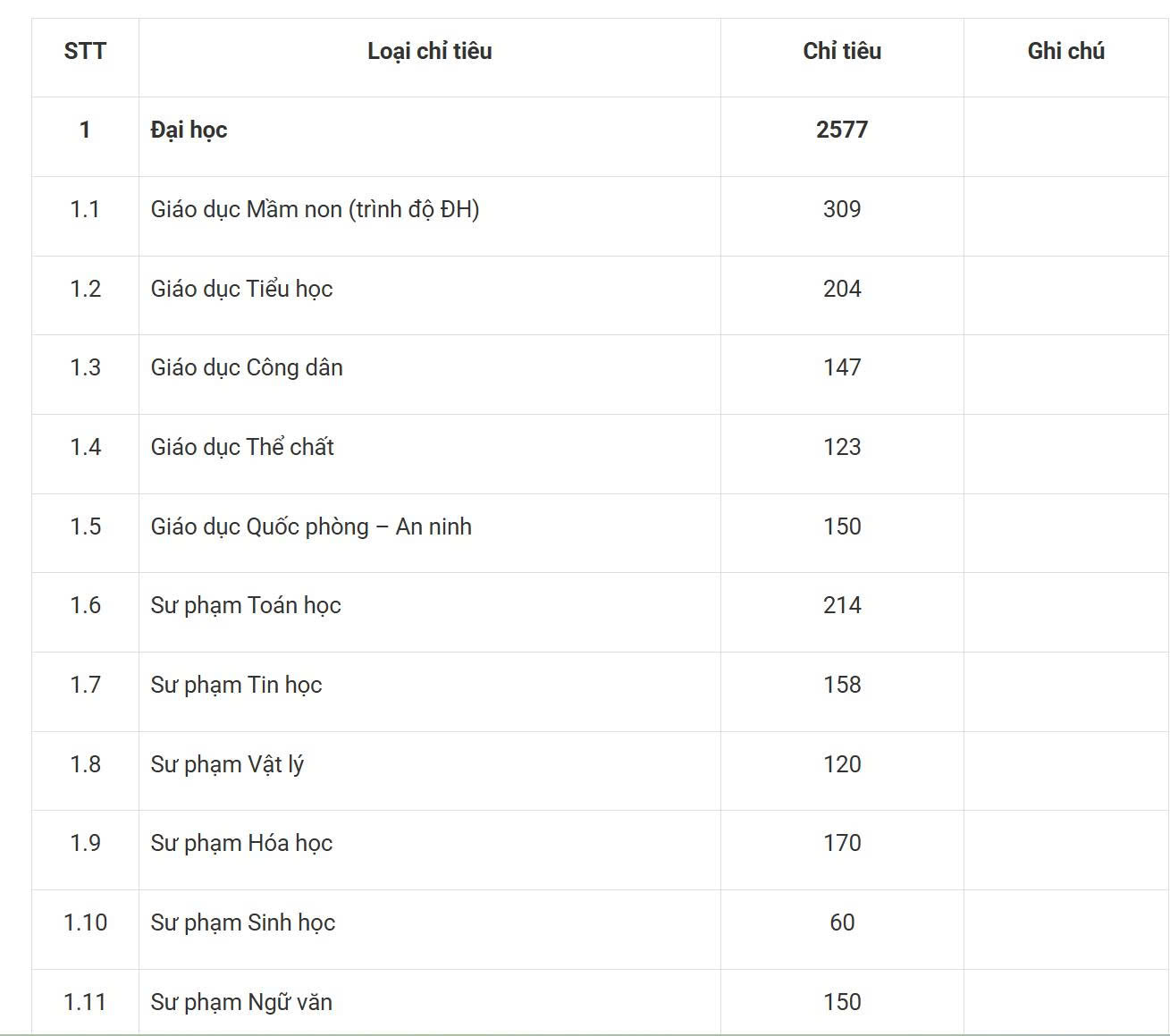
Task: Click the STT column header
Action: point(85,52)
